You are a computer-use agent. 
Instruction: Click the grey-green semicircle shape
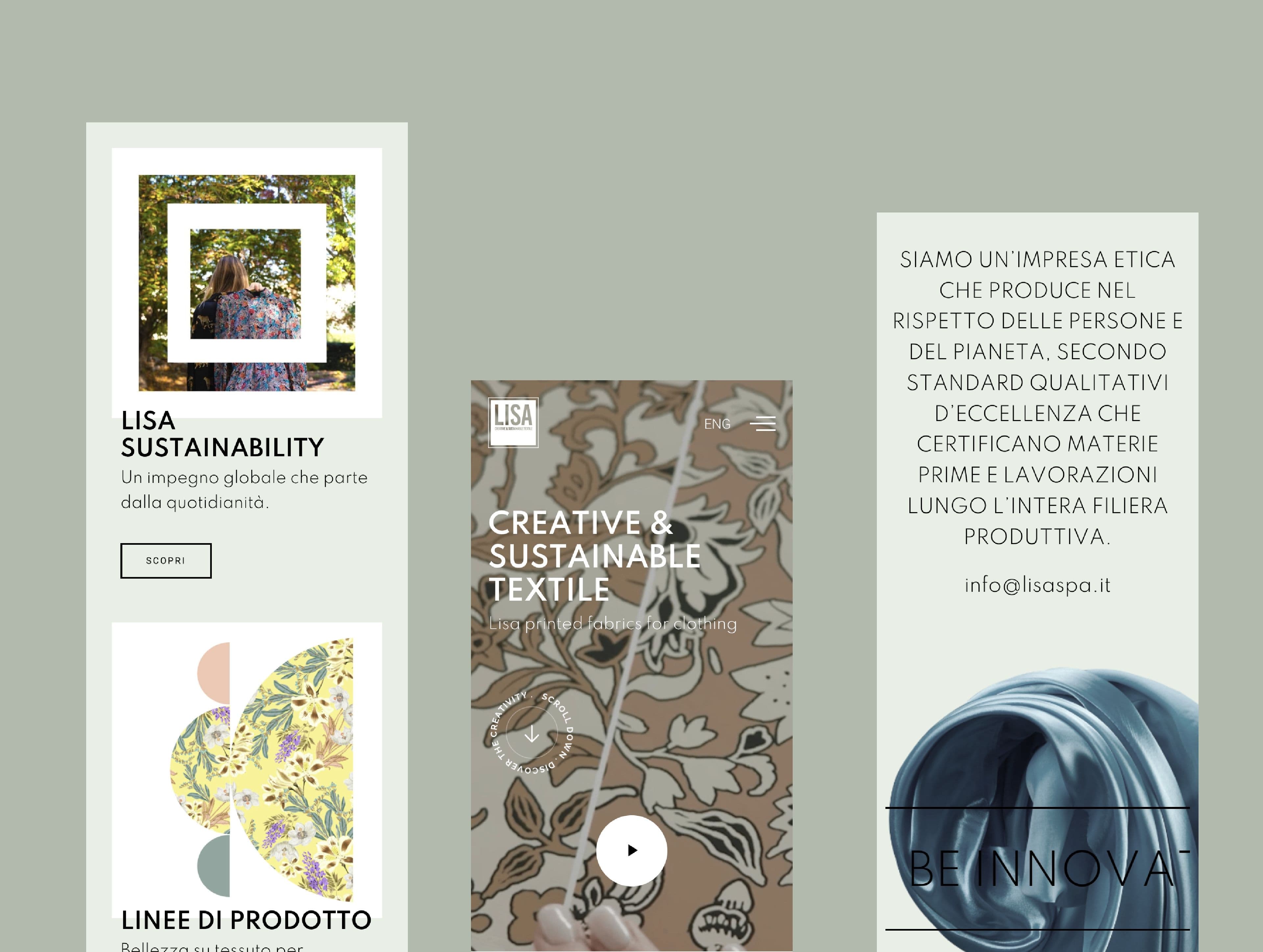coord(213,866)
